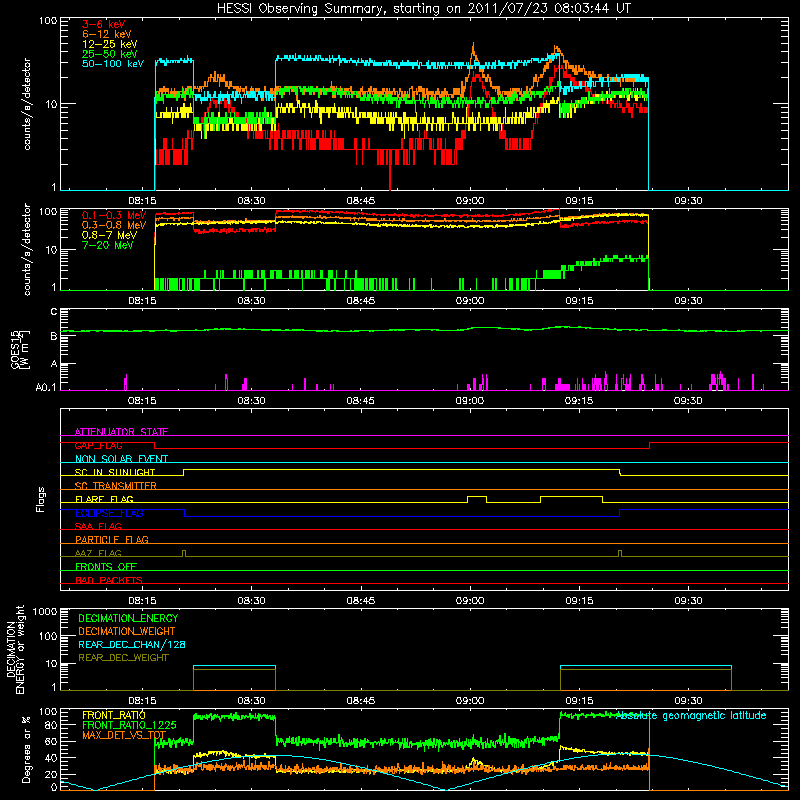
Task: Select the NON_SOLAR_EVENT flag label
Action: pyautogui.click(x=121, y=459)
